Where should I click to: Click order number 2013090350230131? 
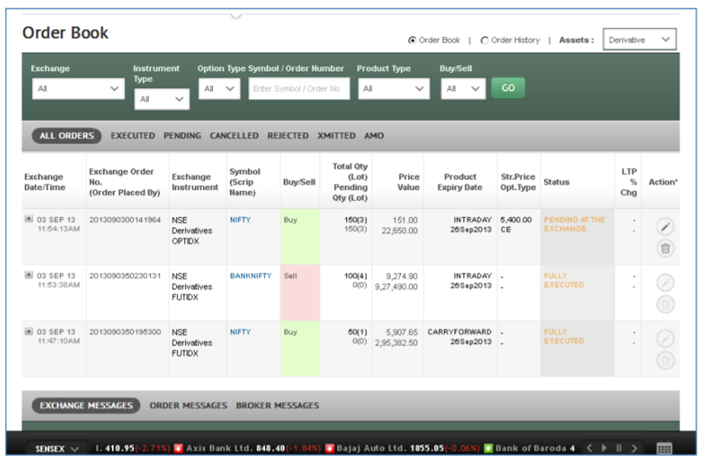(x=125, y=276)
